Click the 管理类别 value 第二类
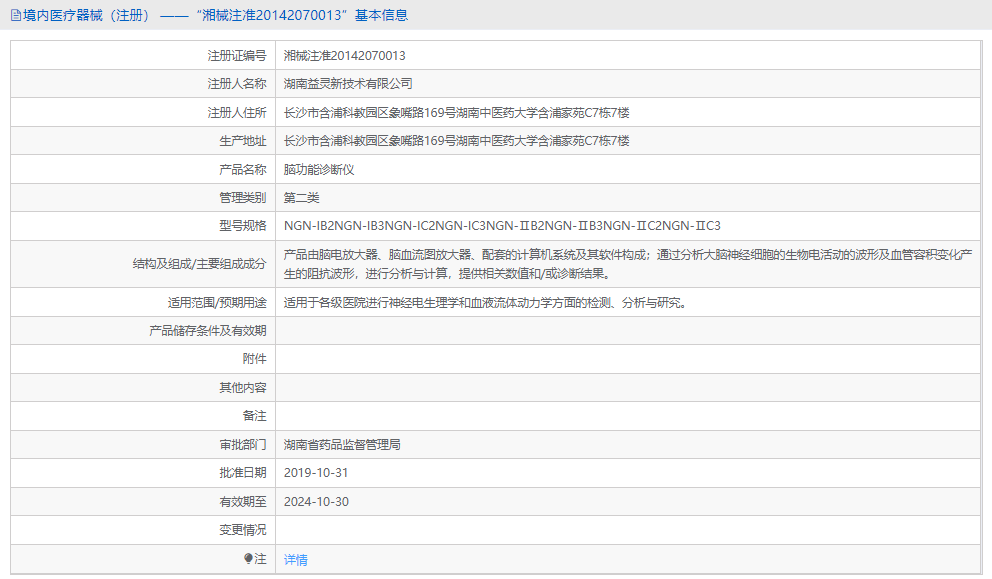Image resolution: width=992 pixels, height=579 pixels. click(x=301, y=197)
